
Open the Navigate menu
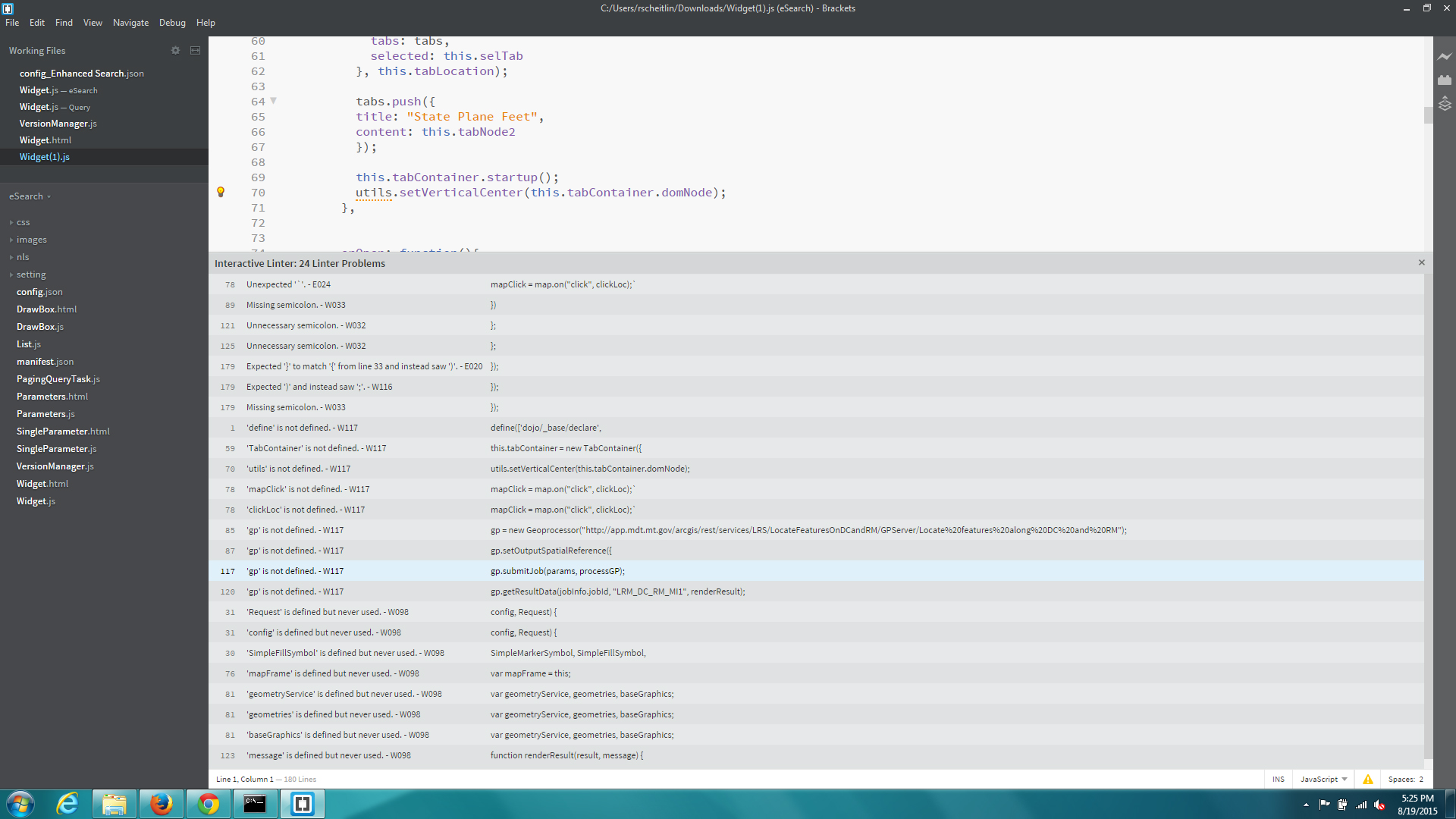click(x=130, y=23)
